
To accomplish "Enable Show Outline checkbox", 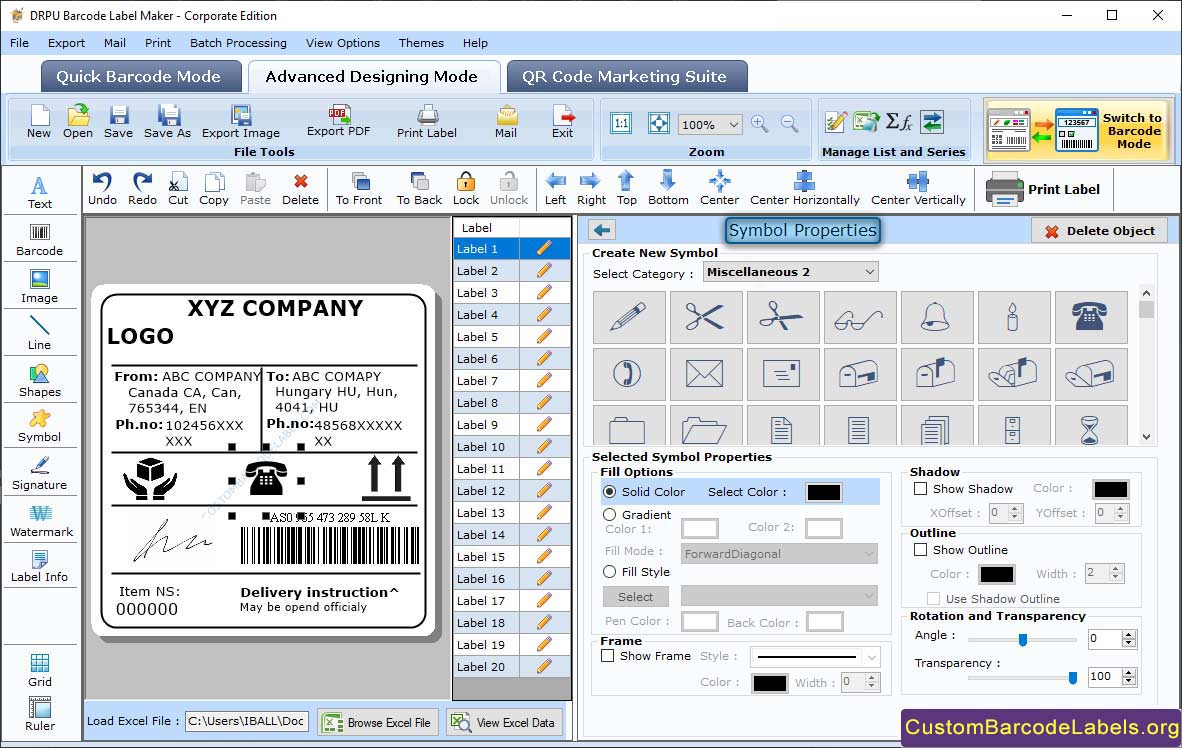I will click(920, 550).
